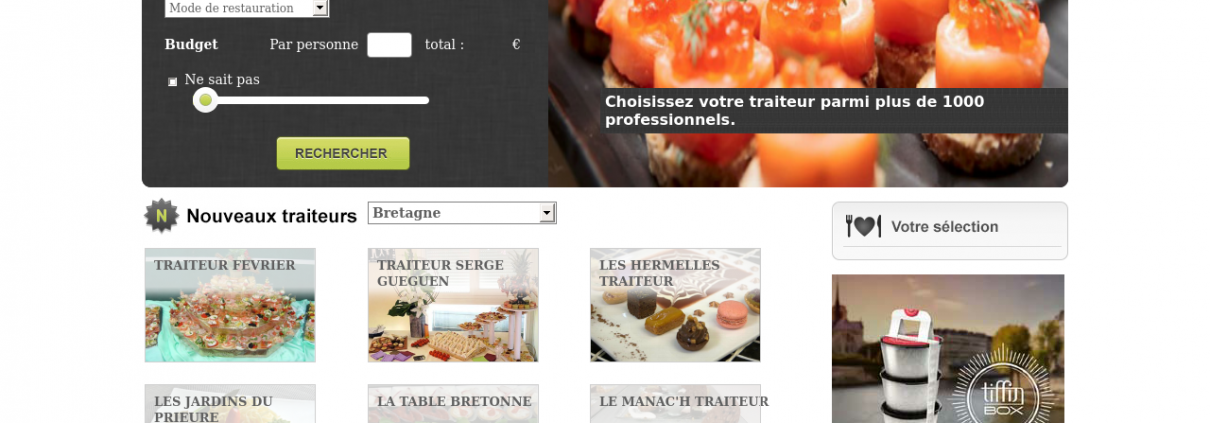Toggle the Ne sait pas checkbox

pos(172,81)
